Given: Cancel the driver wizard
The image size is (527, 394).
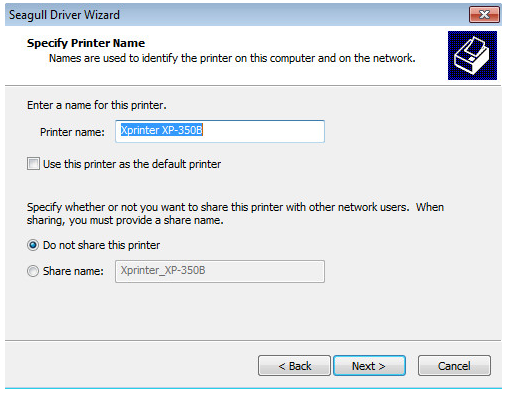Looking at the screenshot, I should [454, 365].
